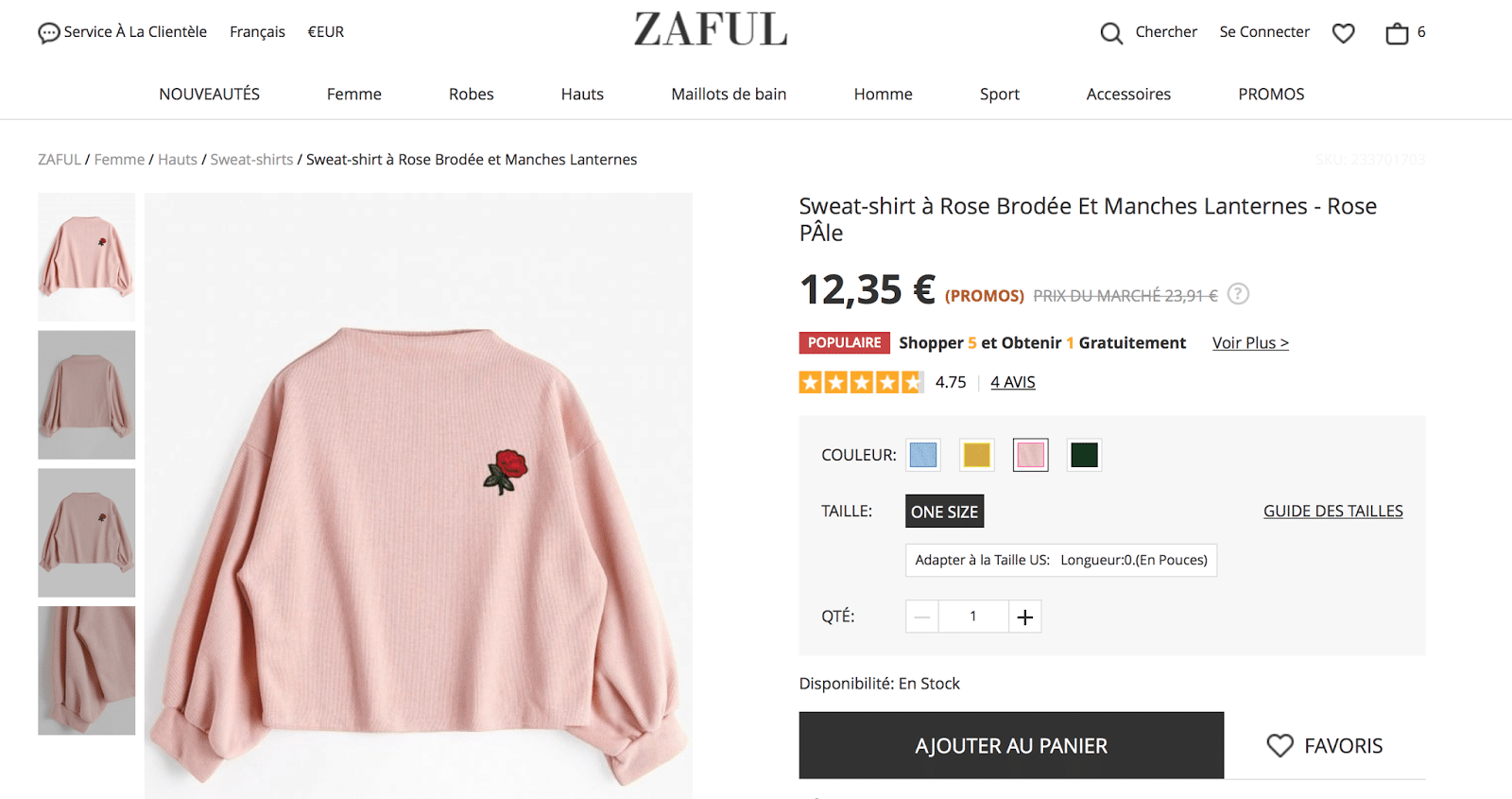Open the Femme category menu
This screenshot has height=799, width=1512.
click(x=354, y=95)
